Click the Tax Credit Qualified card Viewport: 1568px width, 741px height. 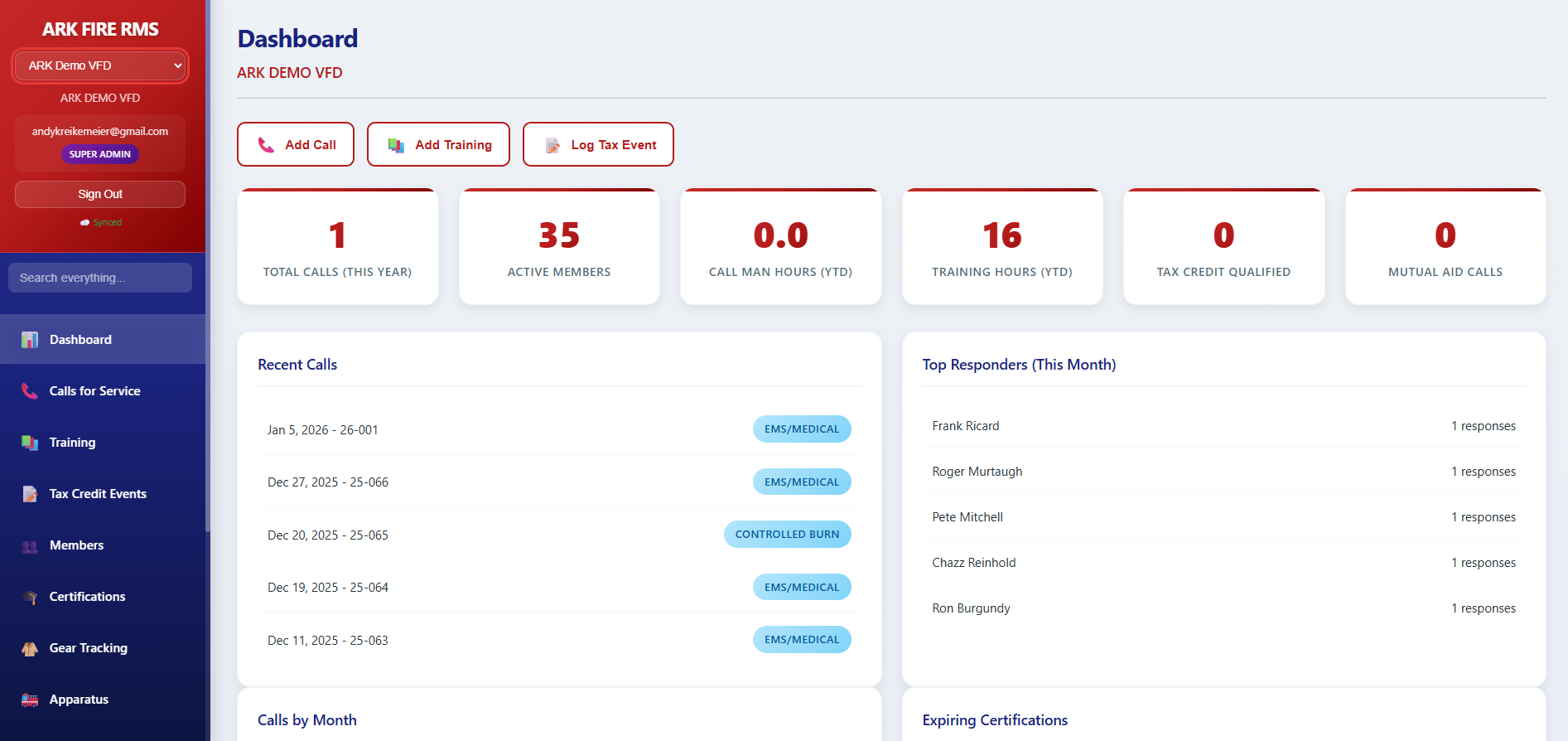[x=1224, y=246]
